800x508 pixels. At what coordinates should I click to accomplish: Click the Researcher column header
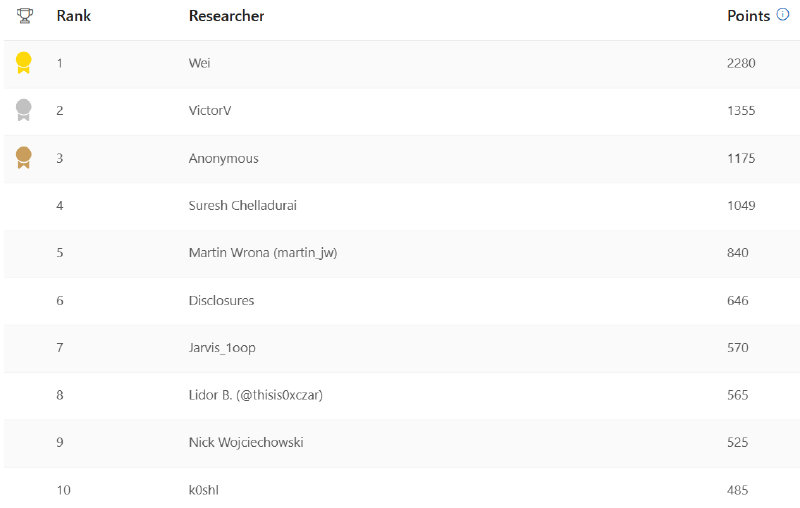point(226,16)
